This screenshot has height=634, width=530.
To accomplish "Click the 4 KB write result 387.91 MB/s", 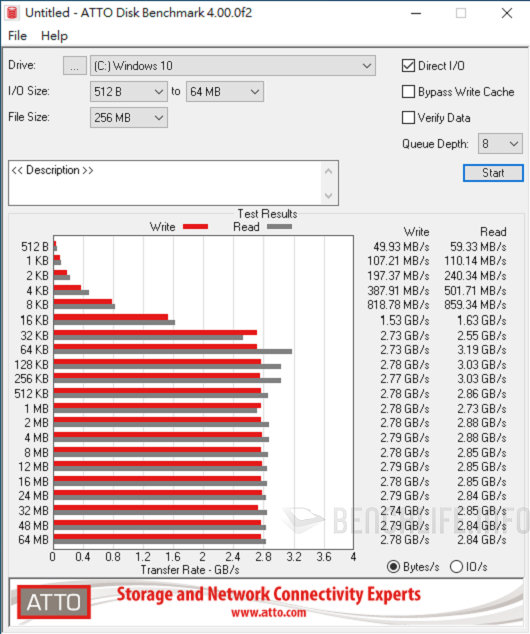I will click(398, 291).
